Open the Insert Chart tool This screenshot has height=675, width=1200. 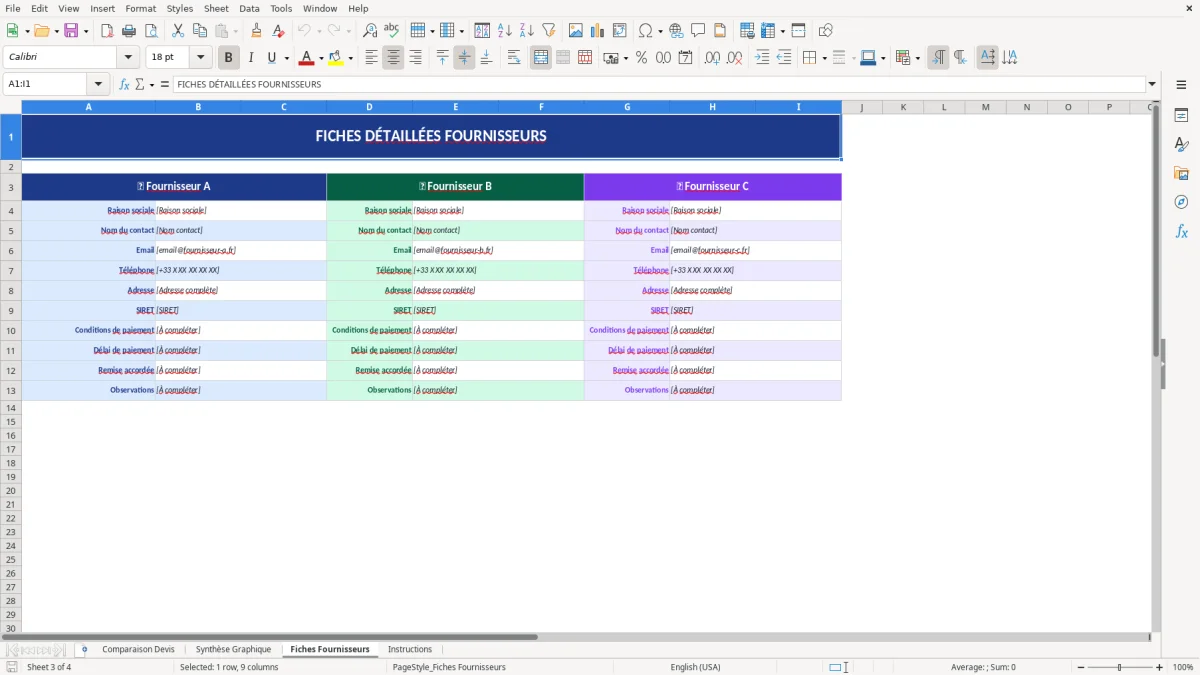coord(597,30)
